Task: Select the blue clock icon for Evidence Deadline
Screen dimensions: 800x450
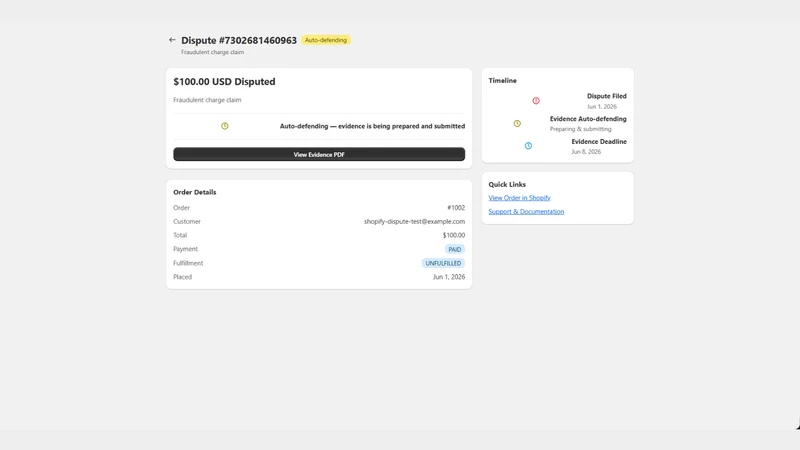Action: click(528, 146)
